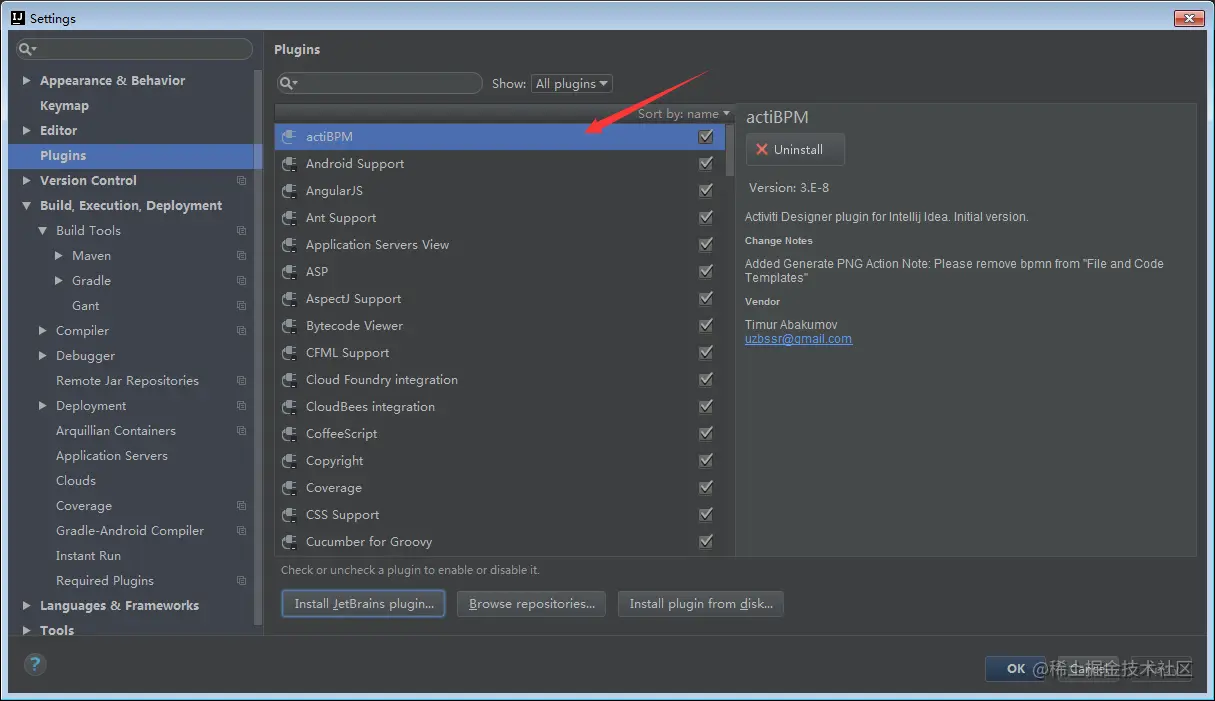Screen dimensions: 1215x701
Task: Click the CSS Support plugin icon
Action: click(289, 515)
